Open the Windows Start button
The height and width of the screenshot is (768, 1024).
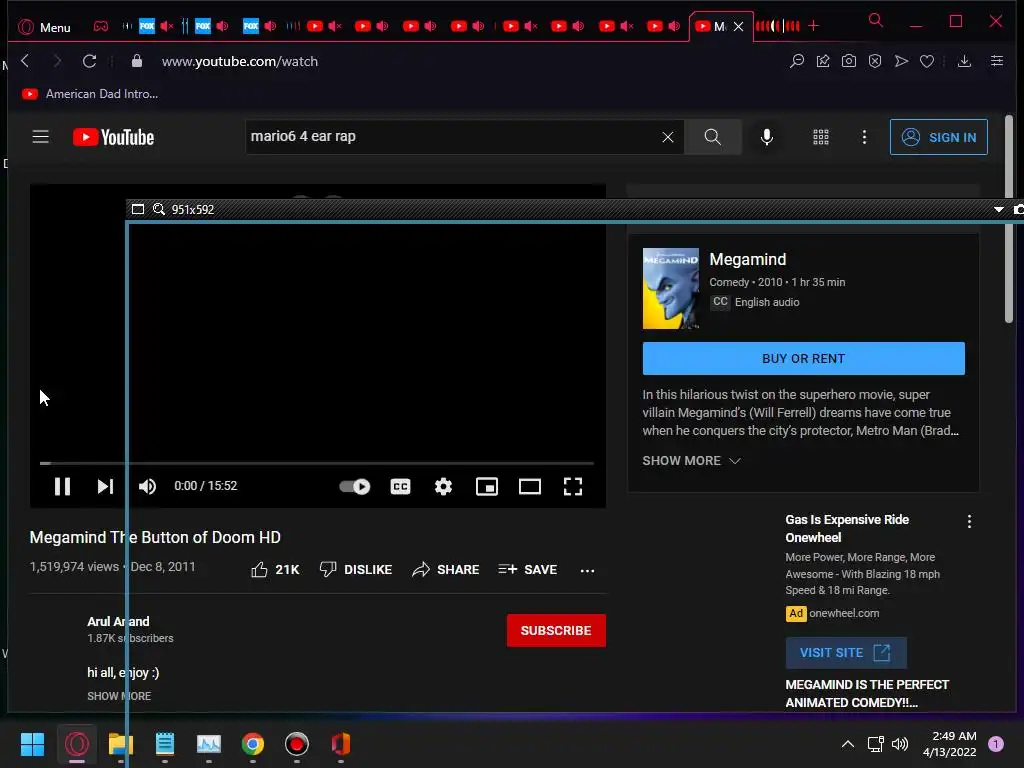32,744
